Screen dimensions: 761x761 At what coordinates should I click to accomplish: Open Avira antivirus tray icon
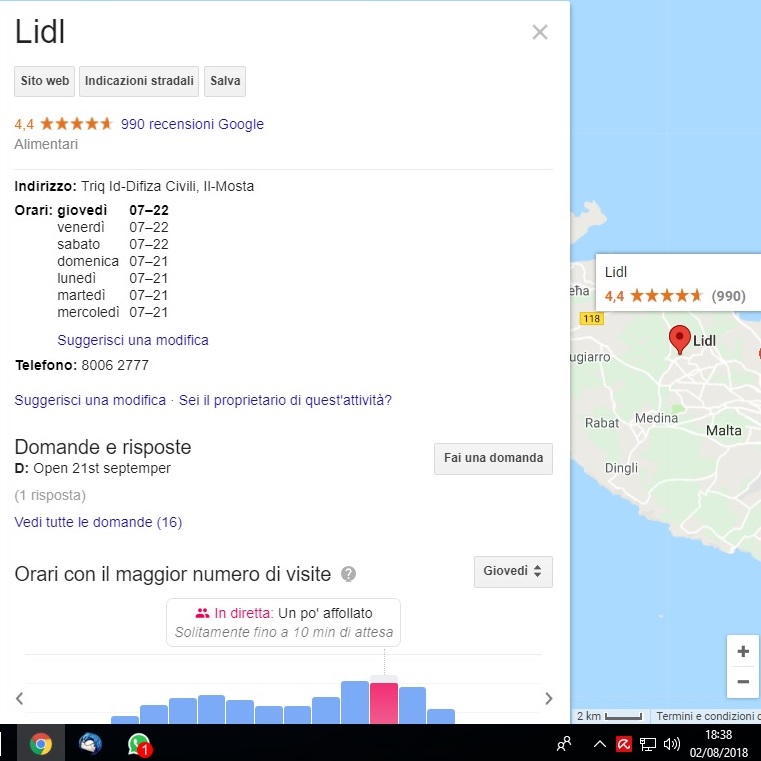pyautogui.click(x=624, y=744)
